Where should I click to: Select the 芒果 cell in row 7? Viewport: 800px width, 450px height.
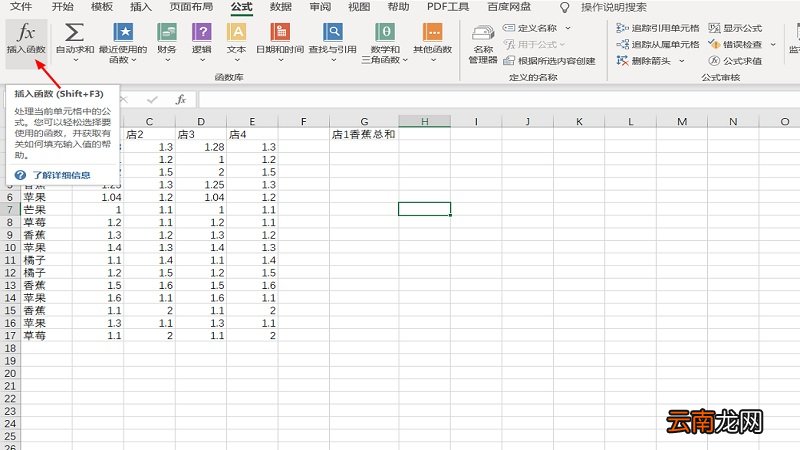click(46, 210)
